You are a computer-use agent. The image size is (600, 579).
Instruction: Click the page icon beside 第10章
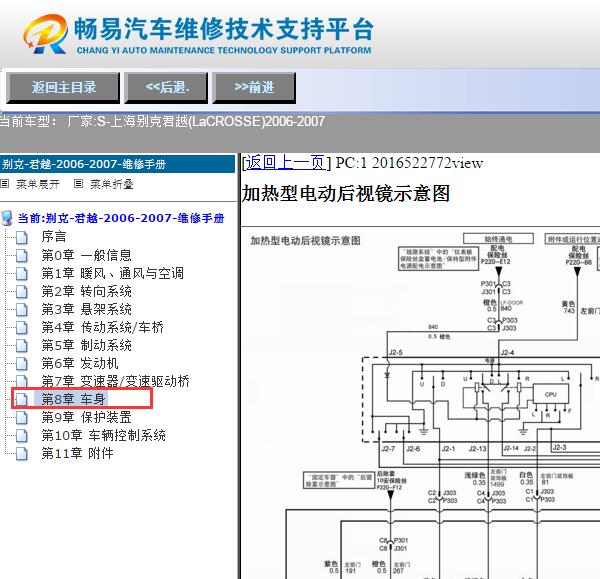click(21, 435)
